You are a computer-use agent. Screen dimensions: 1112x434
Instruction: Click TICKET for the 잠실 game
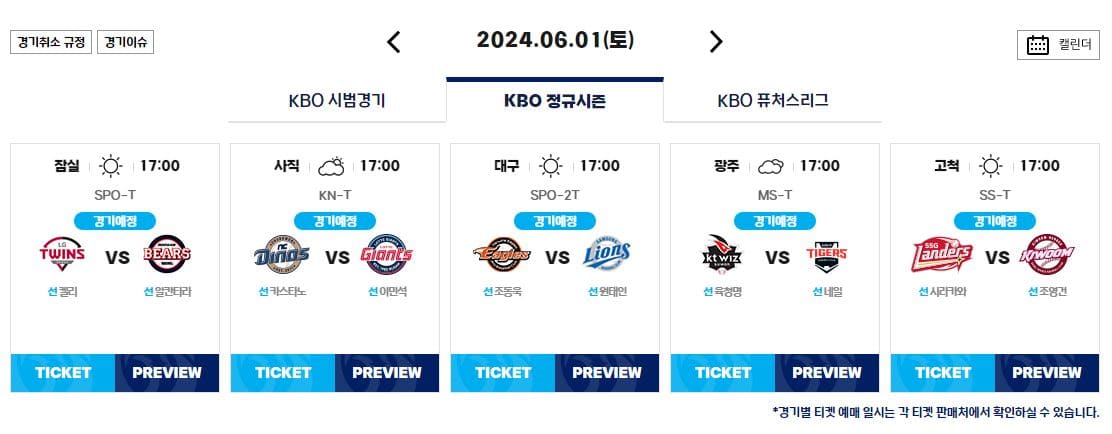63,372
